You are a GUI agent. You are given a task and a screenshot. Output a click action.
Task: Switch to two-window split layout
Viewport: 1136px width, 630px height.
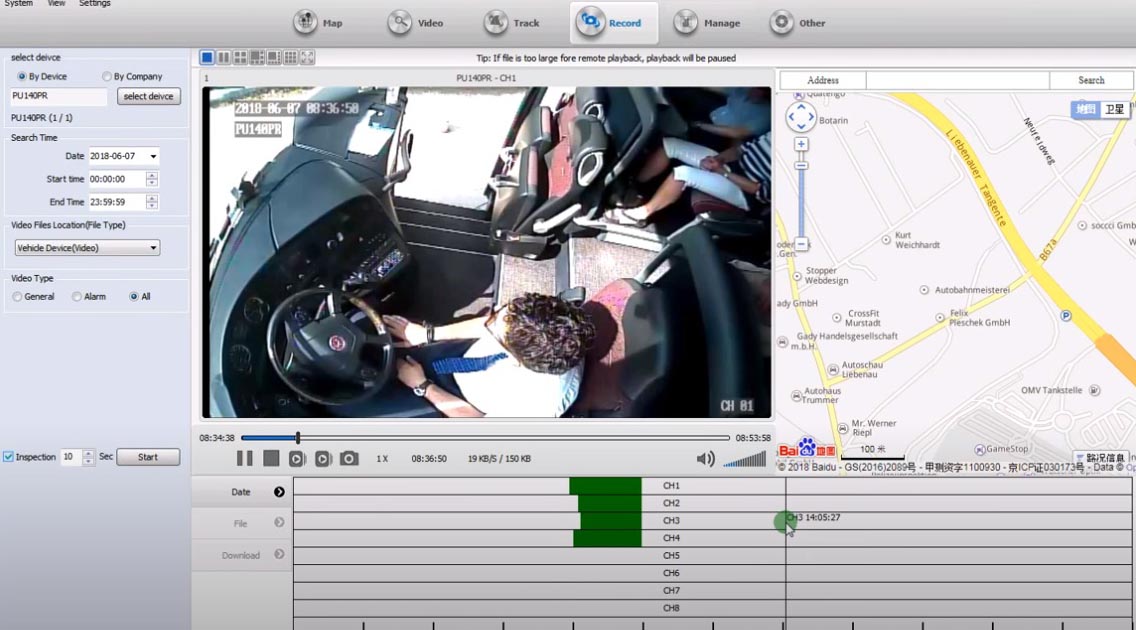tap(224, 57)
